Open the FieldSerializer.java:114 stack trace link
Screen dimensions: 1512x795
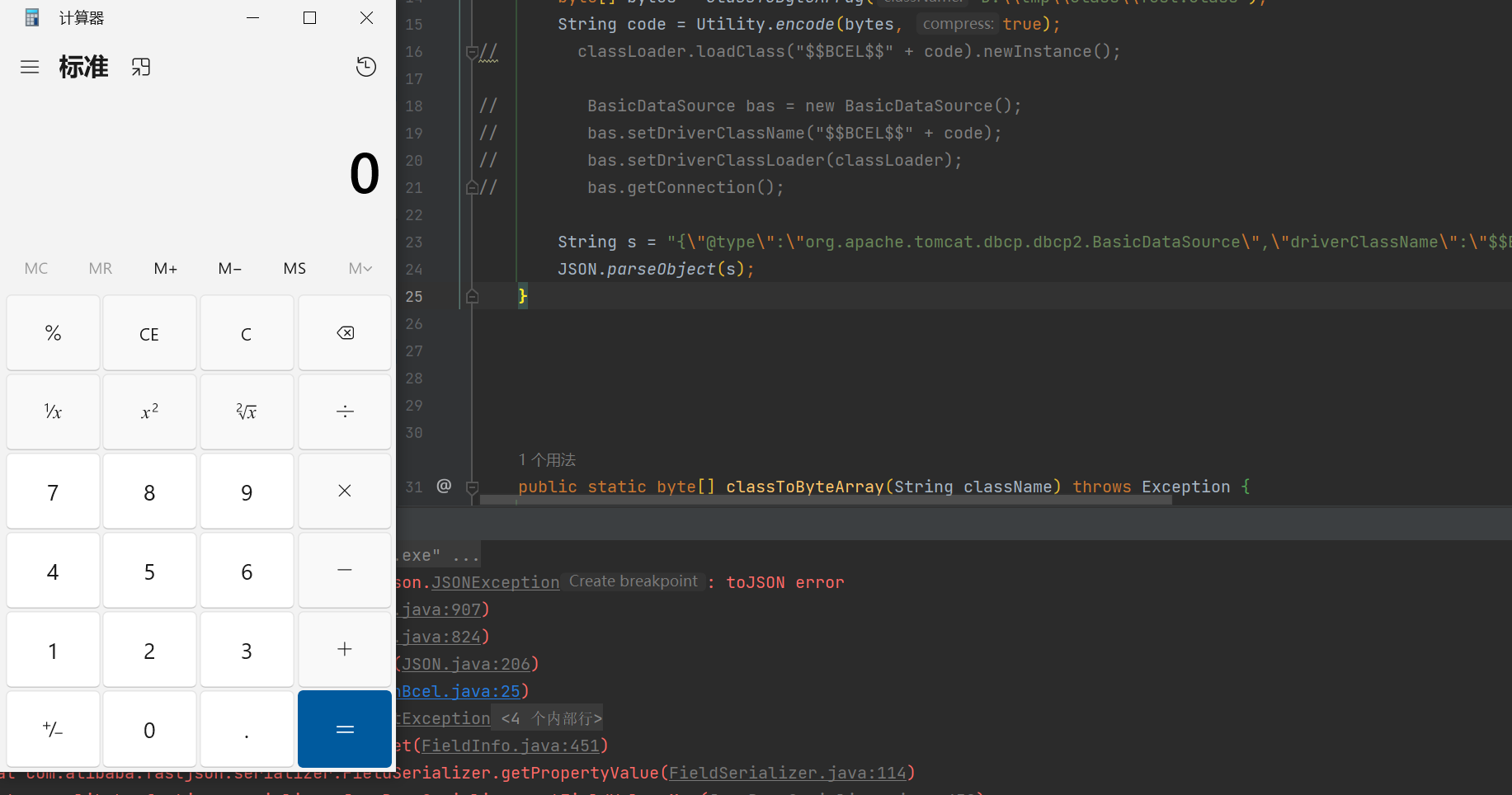coord(788,773)
